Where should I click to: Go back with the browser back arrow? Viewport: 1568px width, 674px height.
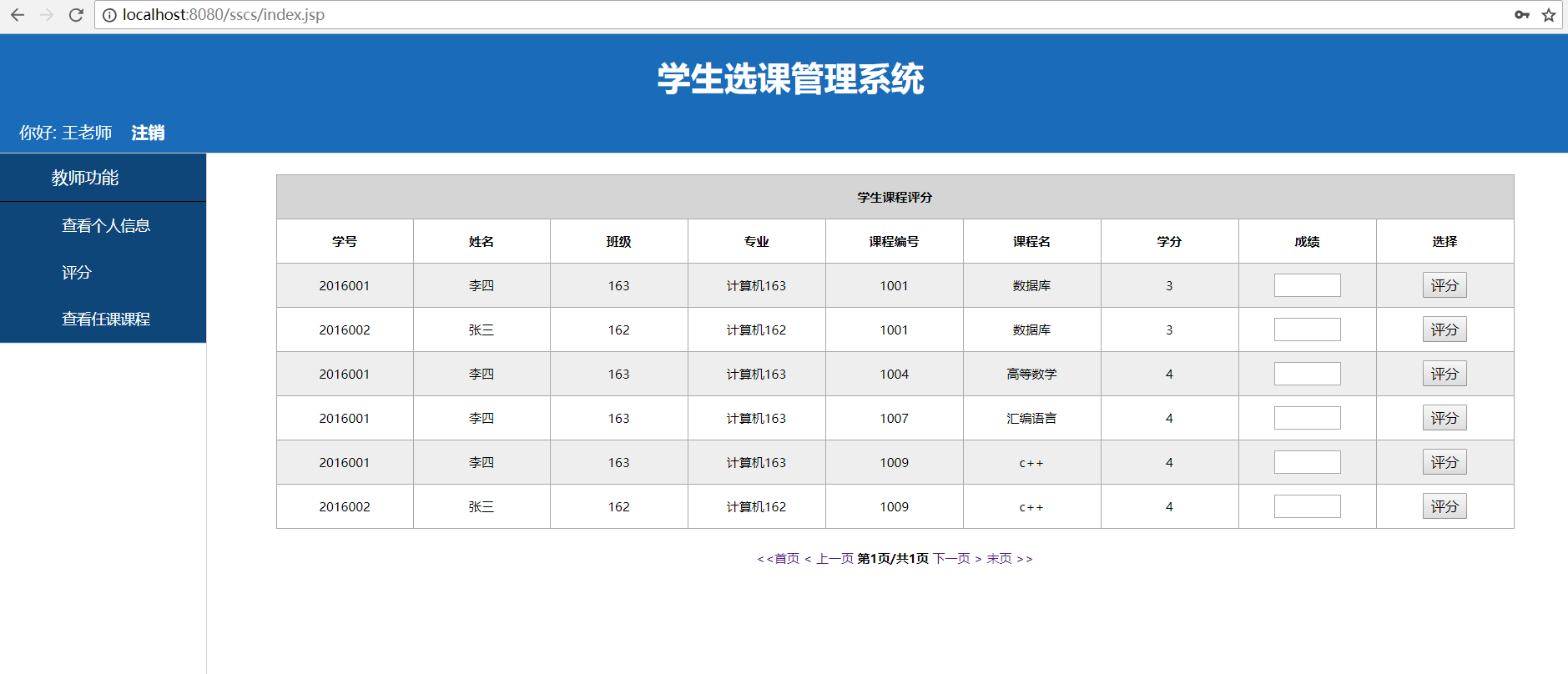(18, 15)
